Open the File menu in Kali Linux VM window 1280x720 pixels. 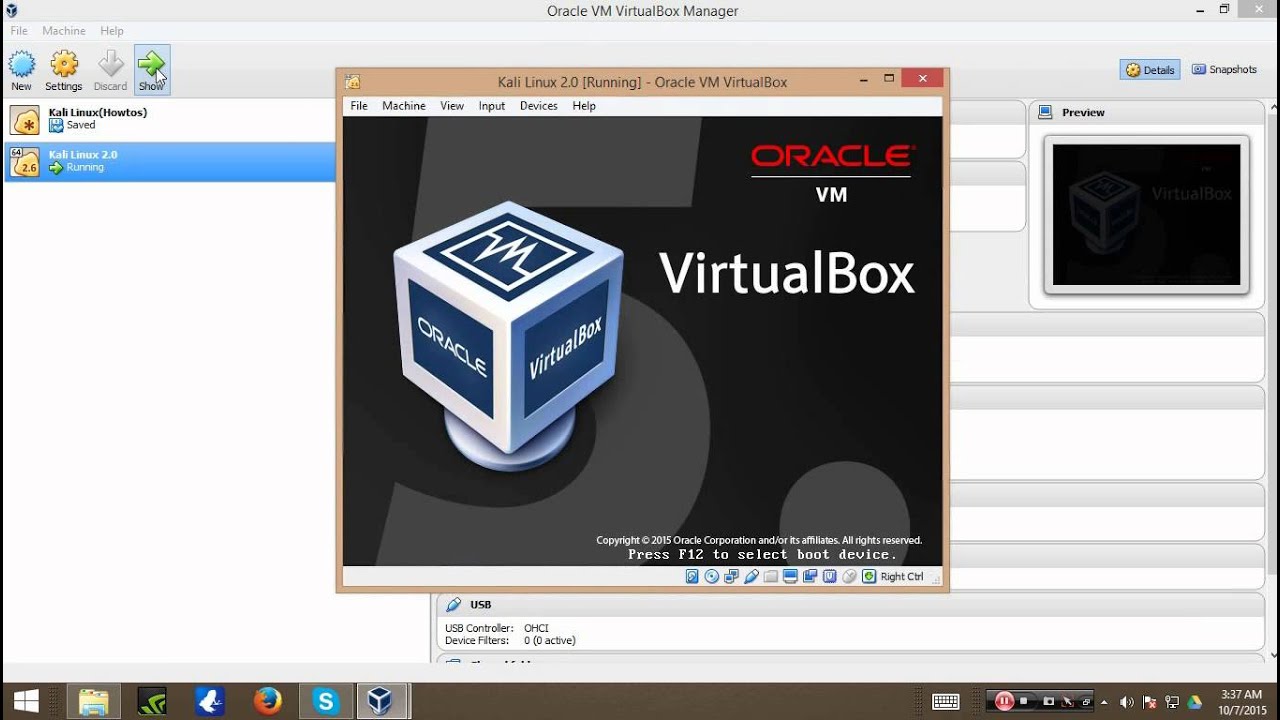359,106
